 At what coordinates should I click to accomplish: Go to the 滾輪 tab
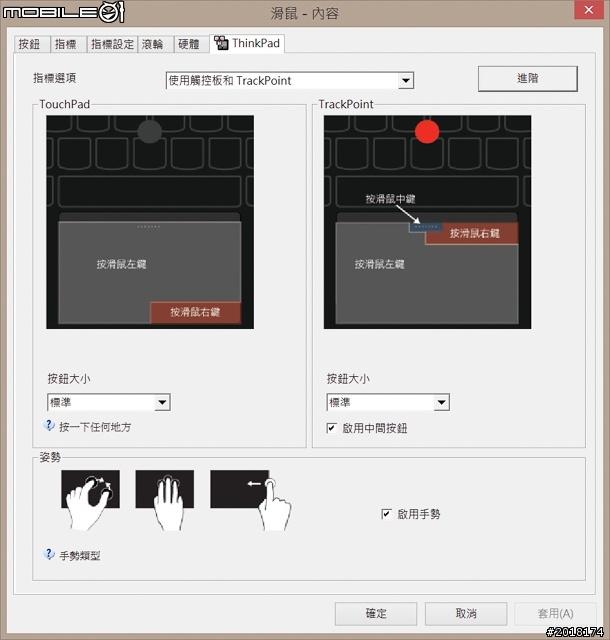click(x=156, y=44)
